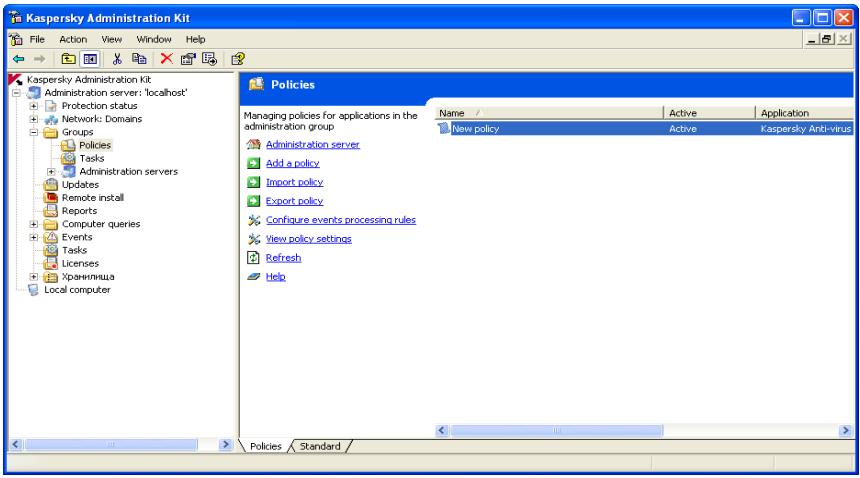The image size is (860, 478).
Task: Click the Cut scissors toolbar icon
Action: coord(117,59)
